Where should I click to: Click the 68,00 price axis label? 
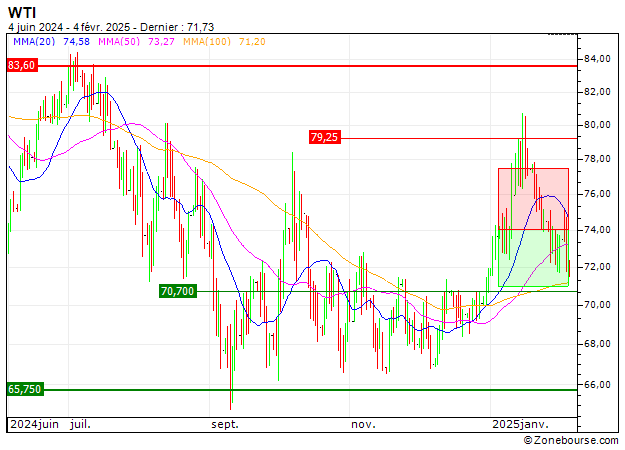pyautogui.click(x=597, y=344)
